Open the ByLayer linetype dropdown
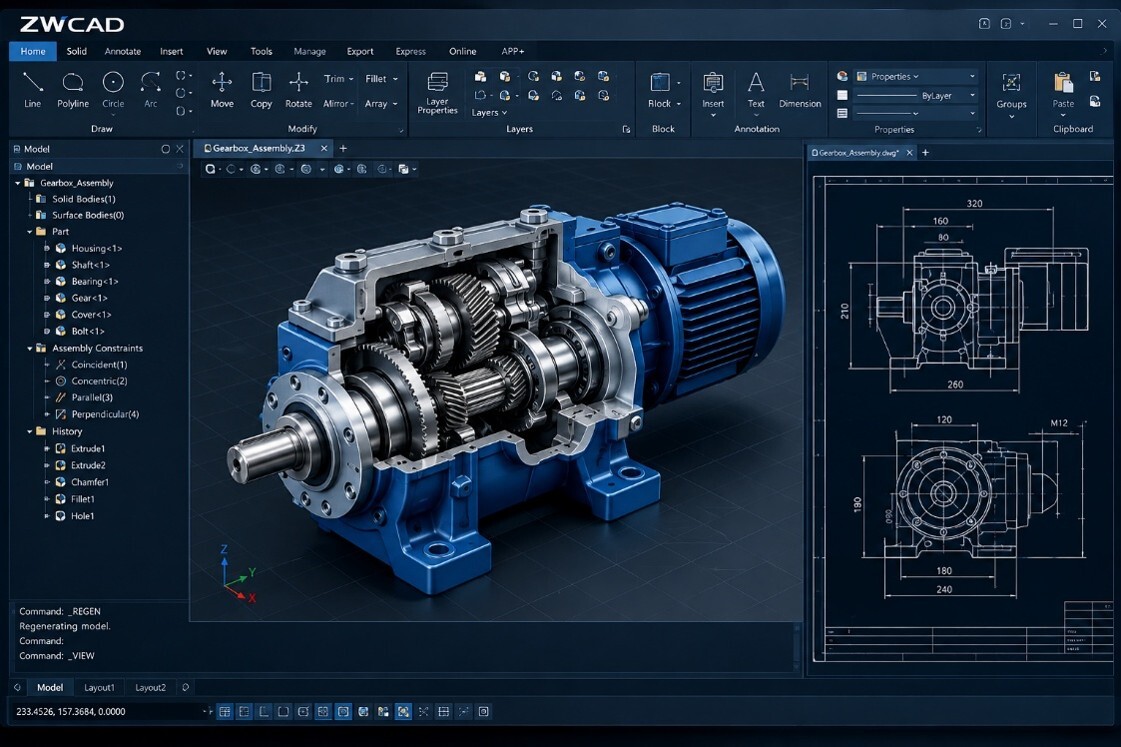1121x747 pixels. (x=916, y=95)
